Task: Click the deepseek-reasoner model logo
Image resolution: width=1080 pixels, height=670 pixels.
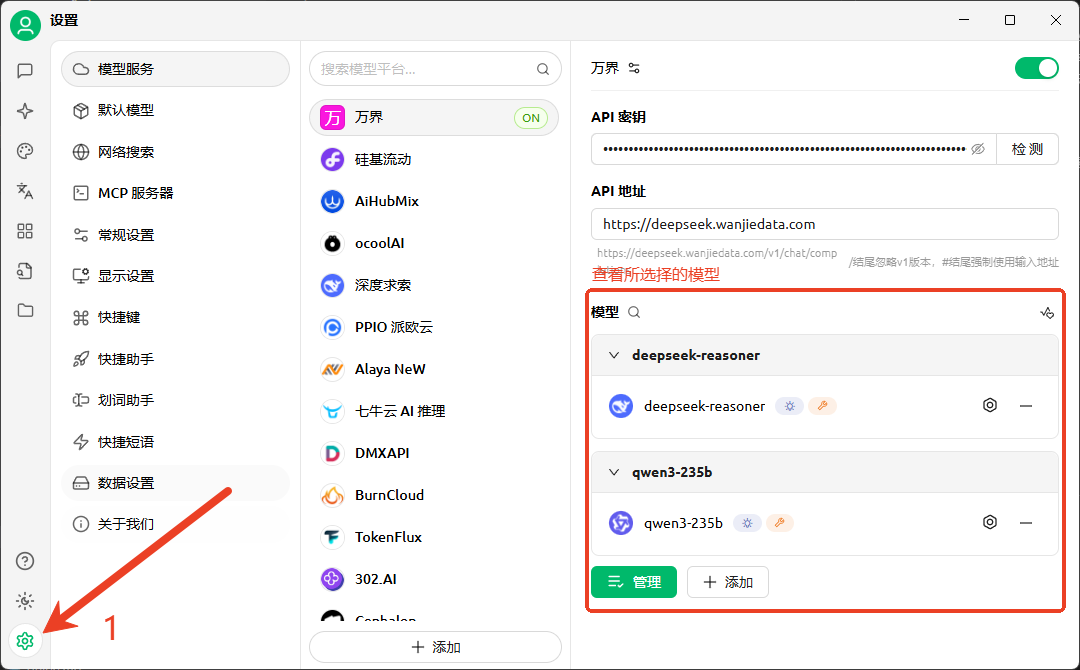Action: (621, 406)
